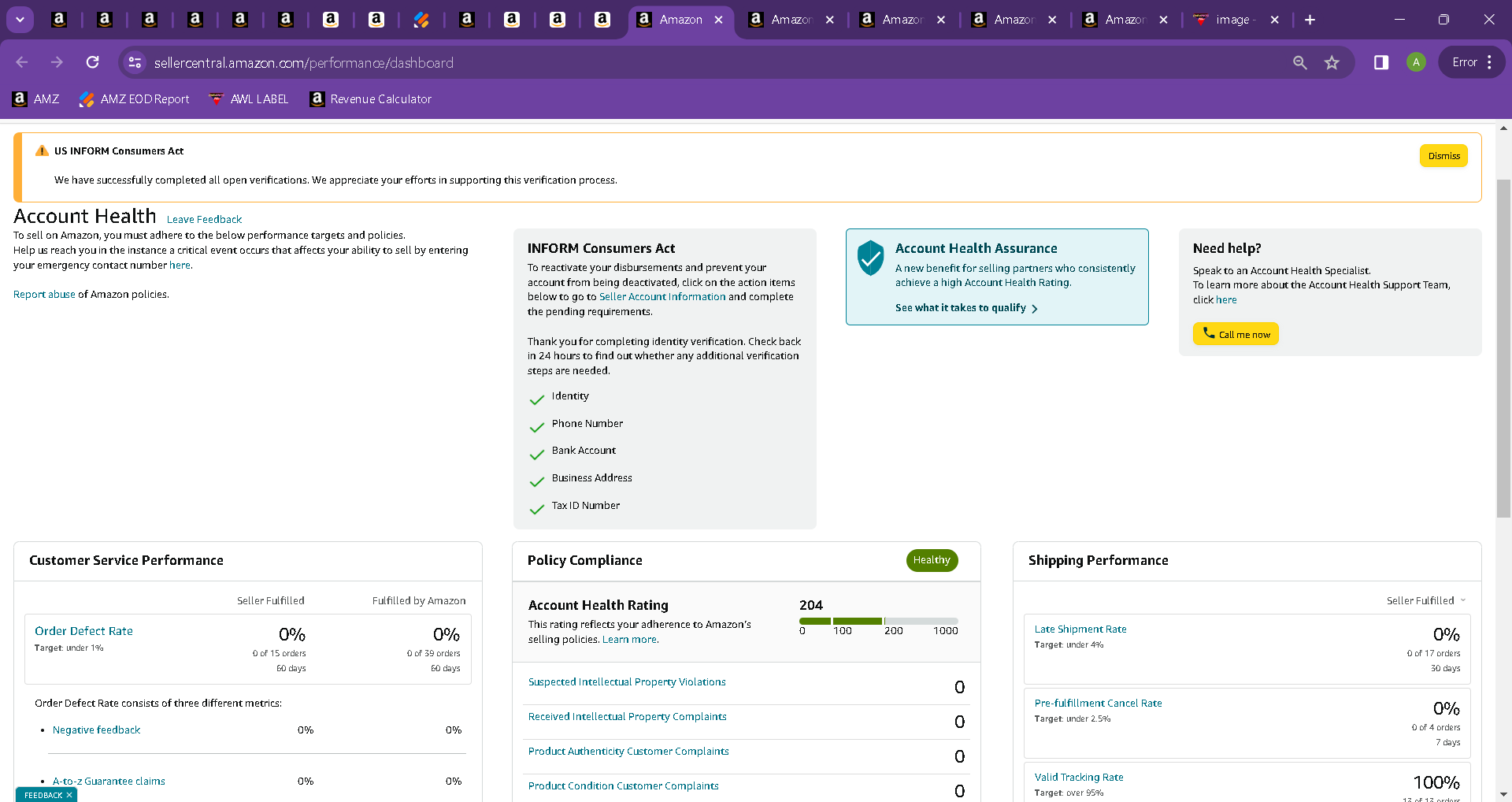This screenshot has height=802, width=1512.
Task: Open the Revenue Calculator bookmark
Action: coord(371,99)
